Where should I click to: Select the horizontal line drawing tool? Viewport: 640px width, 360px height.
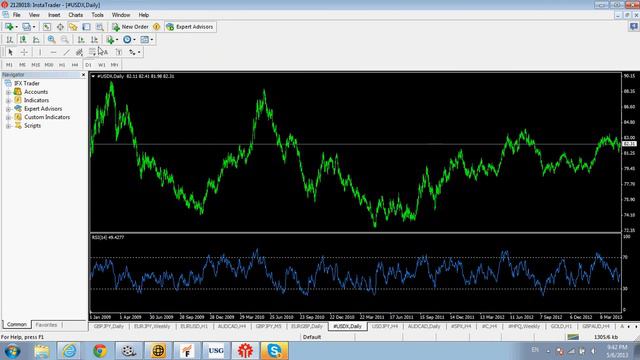click(x=53, y=52)
